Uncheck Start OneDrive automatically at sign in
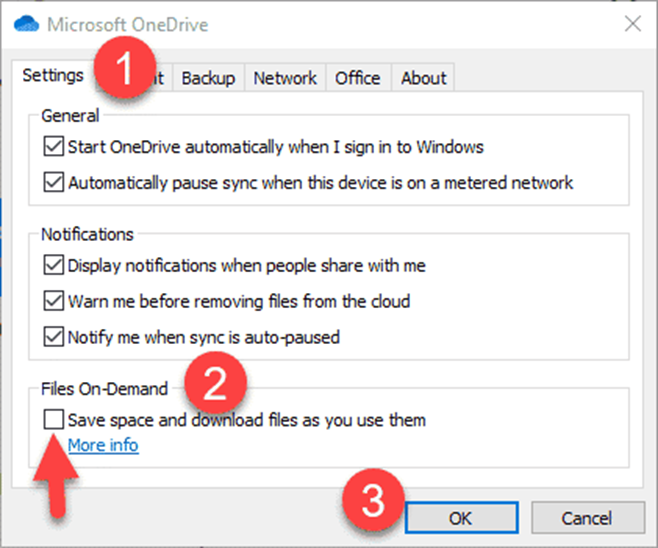The width and height of the screenshot is (658, 548). [54, 146]
